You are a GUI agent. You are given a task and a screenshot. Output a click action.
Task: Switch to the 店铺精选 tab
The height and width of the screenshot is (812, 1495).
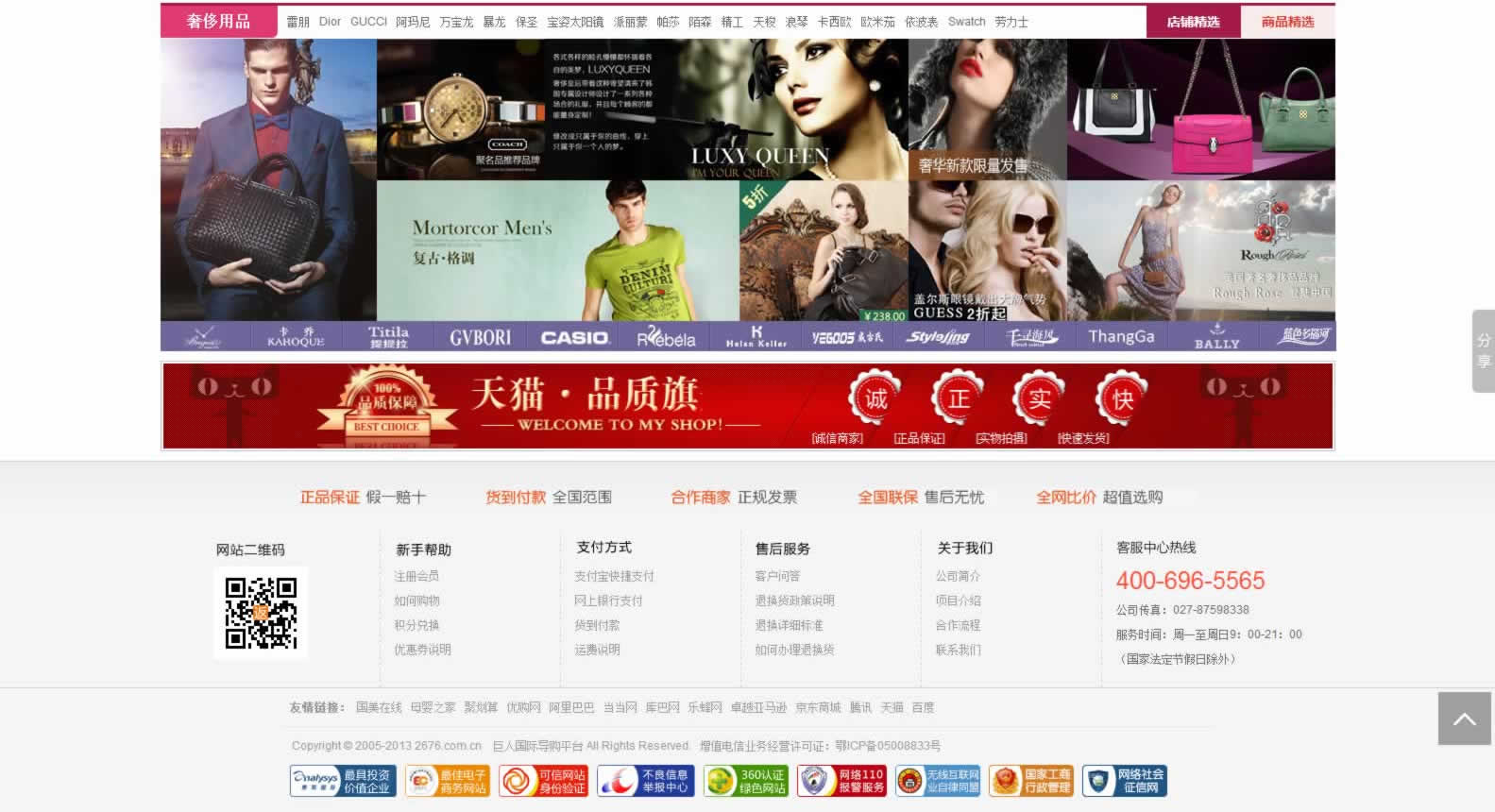[x=1193, y=22]
